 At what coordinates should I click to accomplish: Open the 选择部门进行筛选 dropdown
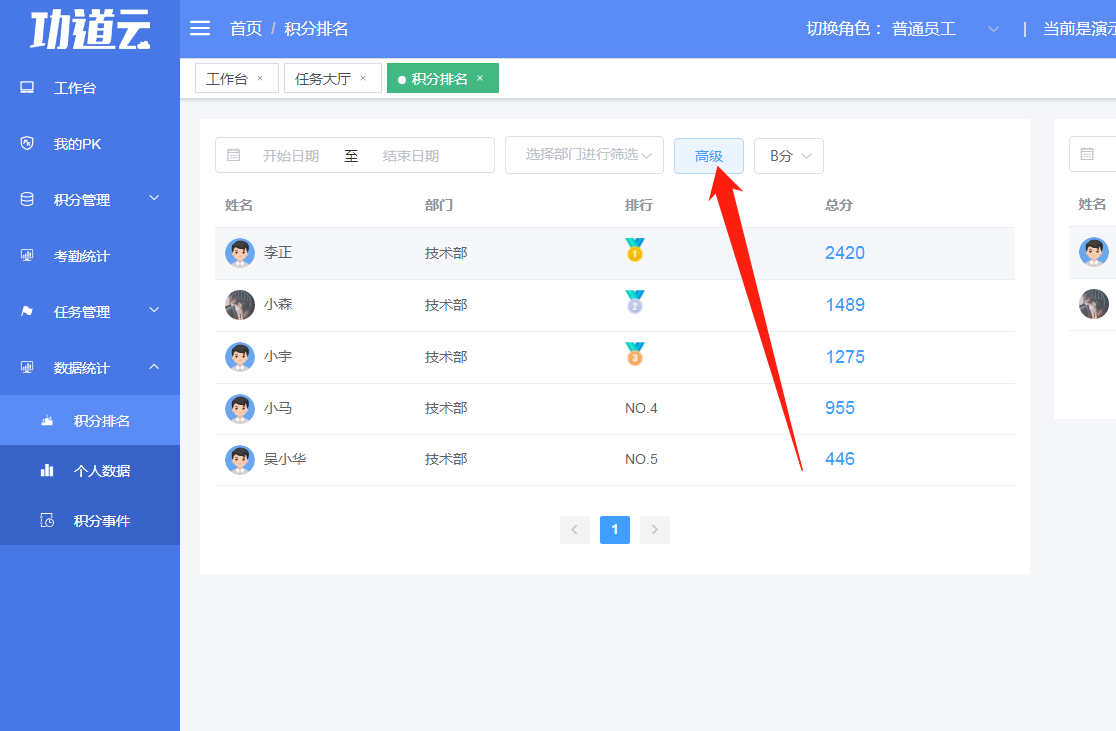[584, 154]
